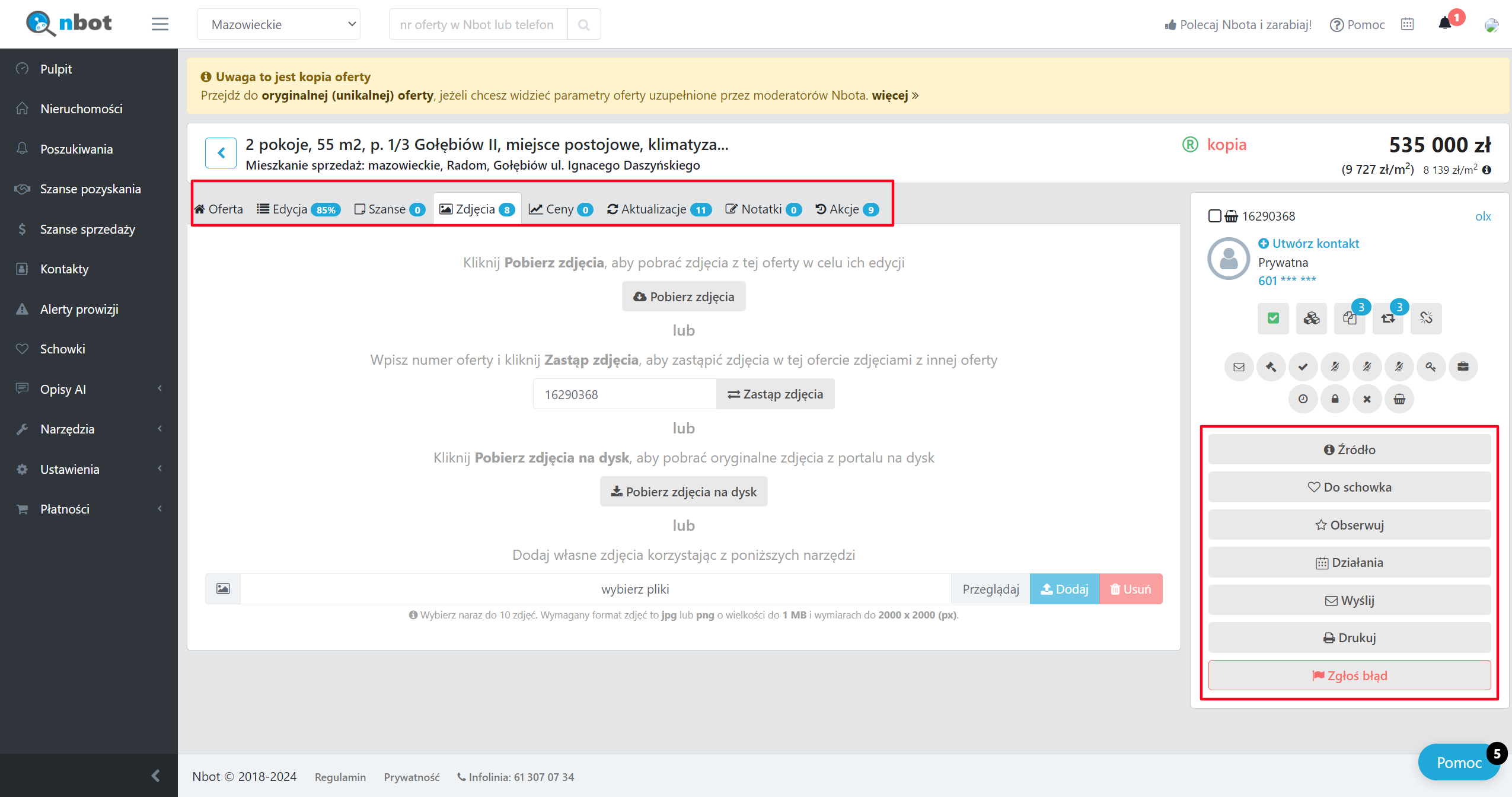Click the clock round action icon
The width and height of the screenshot is (1512, 797).
[1303, 398]
